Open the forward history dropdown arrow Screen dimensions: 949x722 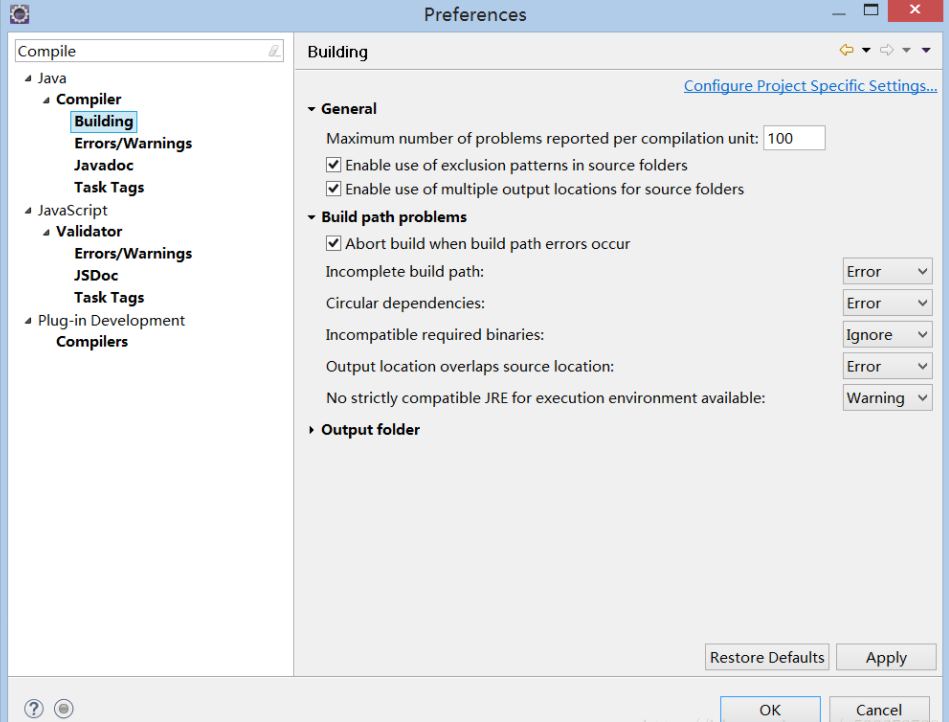[x=906, y=50]
